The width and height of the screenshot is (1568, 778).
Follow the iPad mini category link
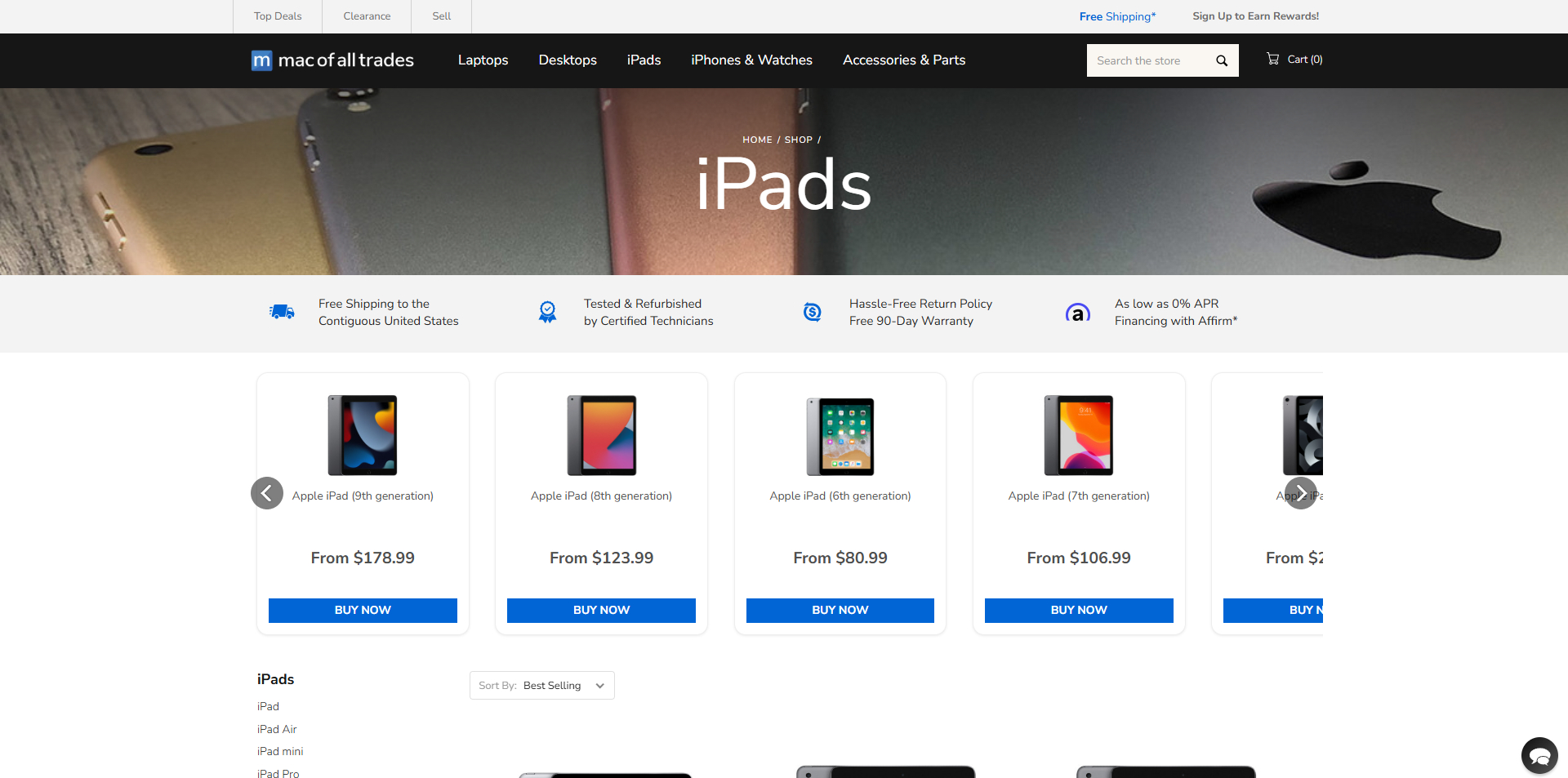(280, 751)
